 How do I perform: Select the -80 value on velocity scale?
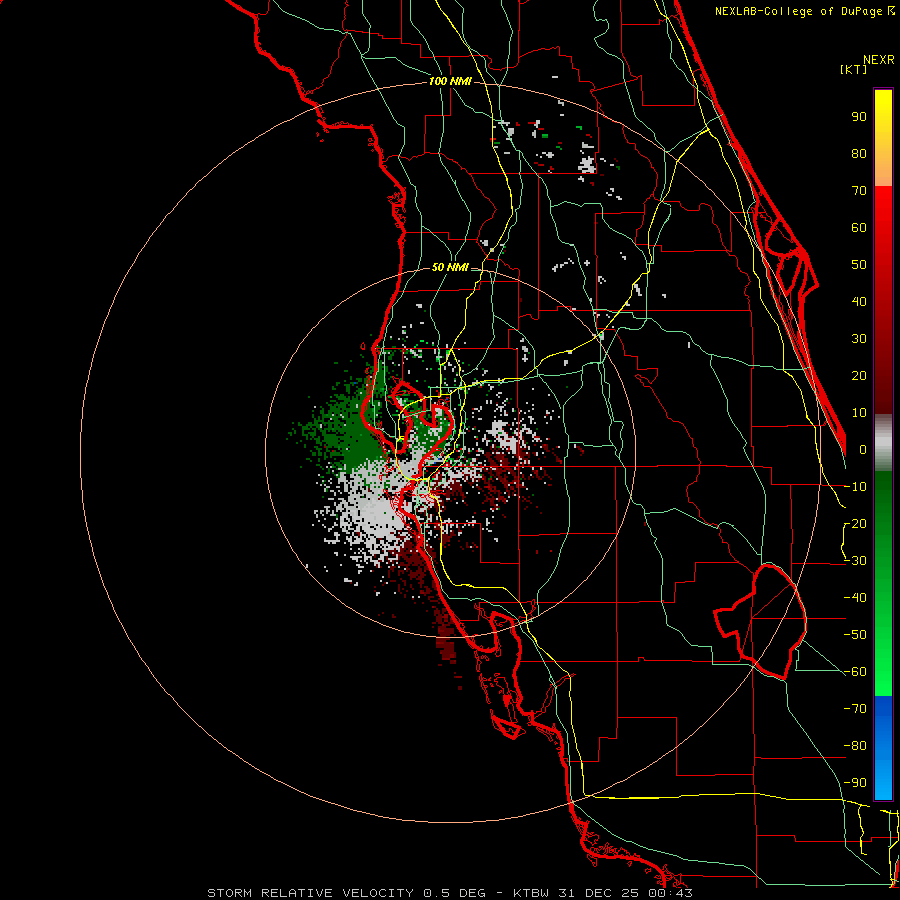[855, 746]
